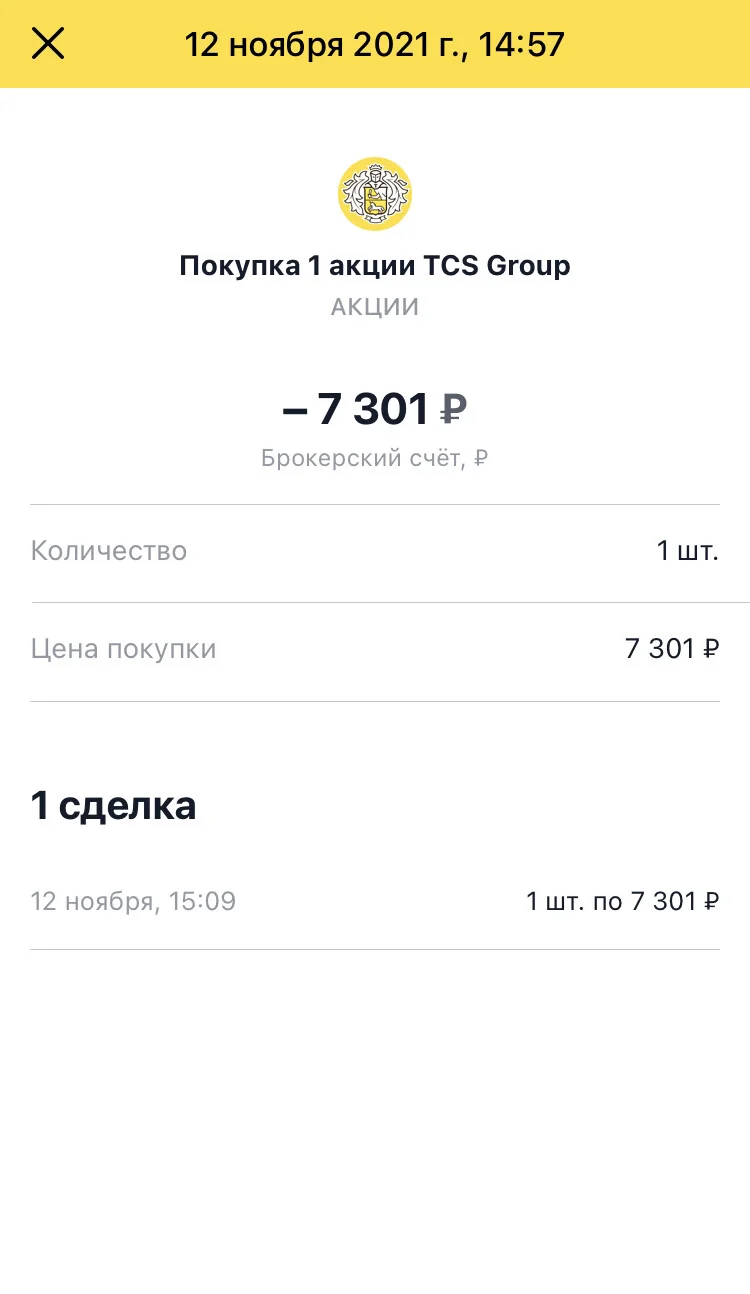
Task: Tap the ruble symbol in Брокерский счёт line
Action: tap(481, 459)
